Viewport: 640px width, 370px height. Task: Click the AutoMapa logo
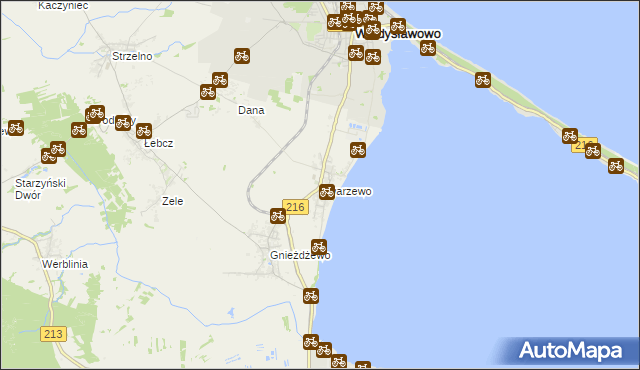571,351
